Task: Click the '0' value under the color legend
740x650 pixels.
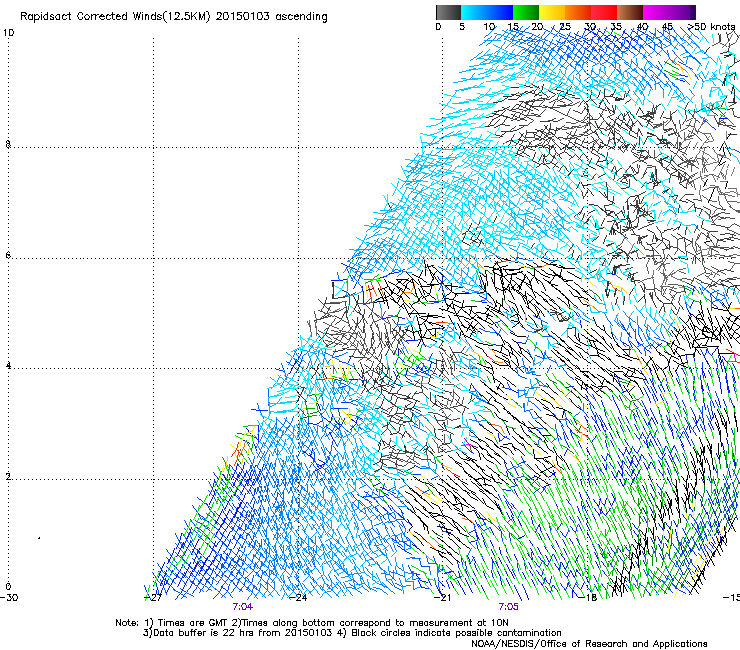Action: (x=438, y=27)
